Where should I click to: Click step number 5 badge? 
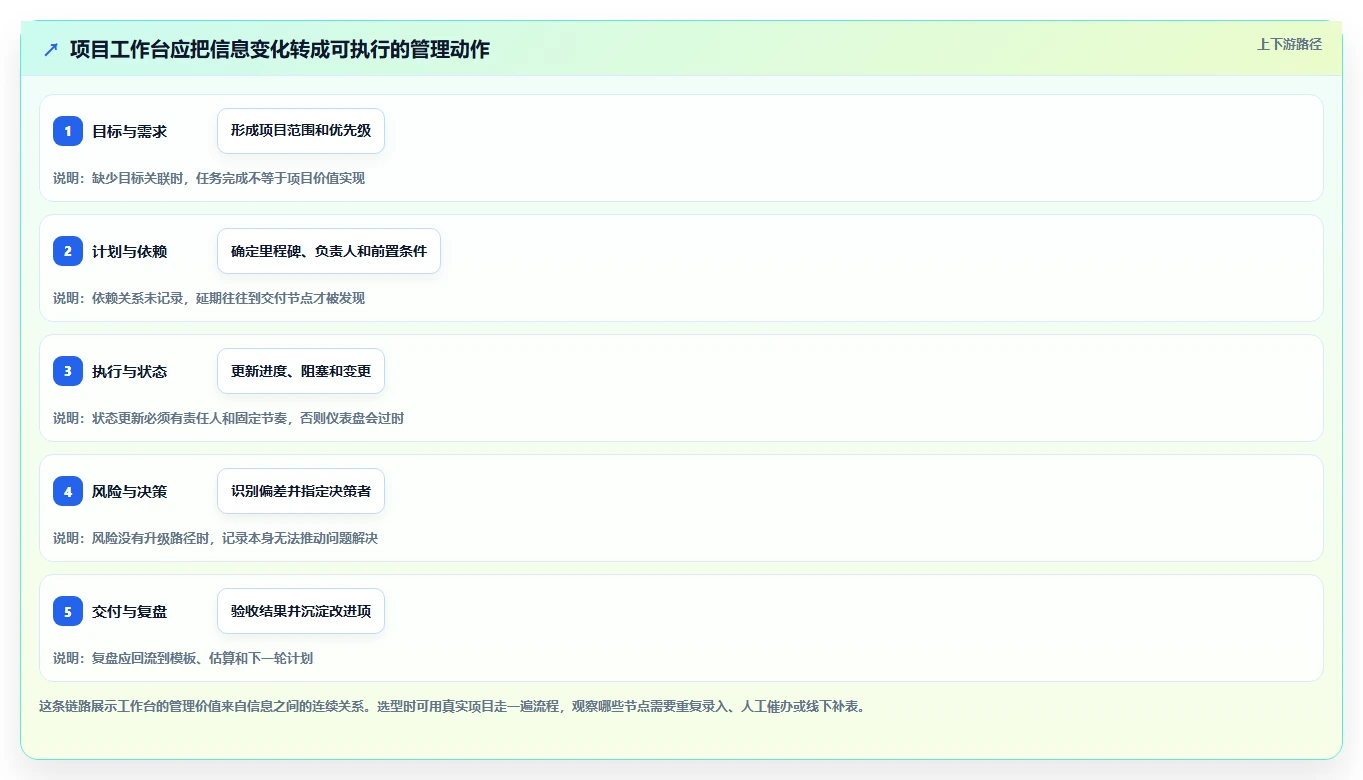pos(68,611)
